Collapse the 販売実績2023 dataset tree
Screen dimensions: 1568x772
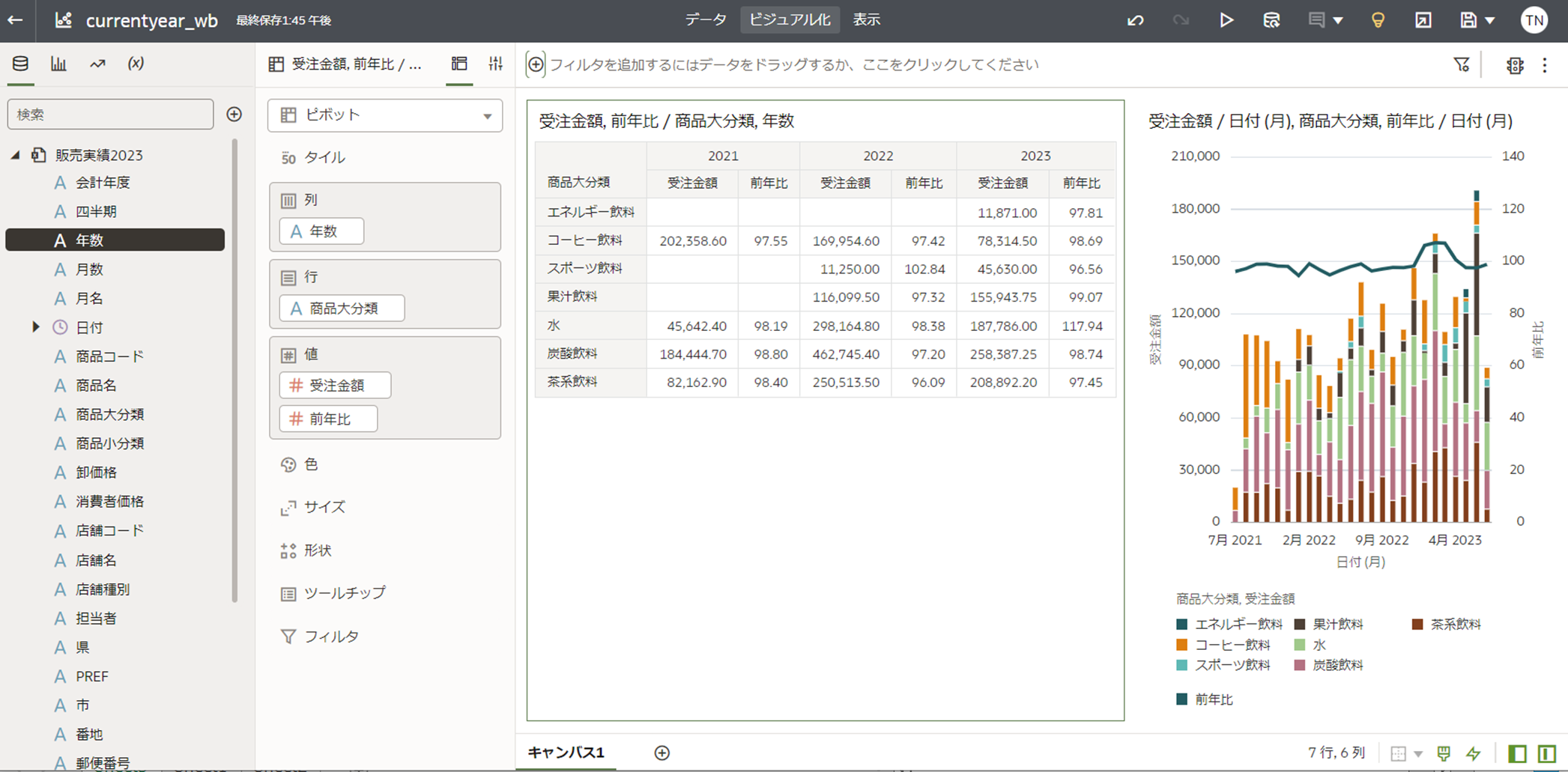tap(15, 155)
